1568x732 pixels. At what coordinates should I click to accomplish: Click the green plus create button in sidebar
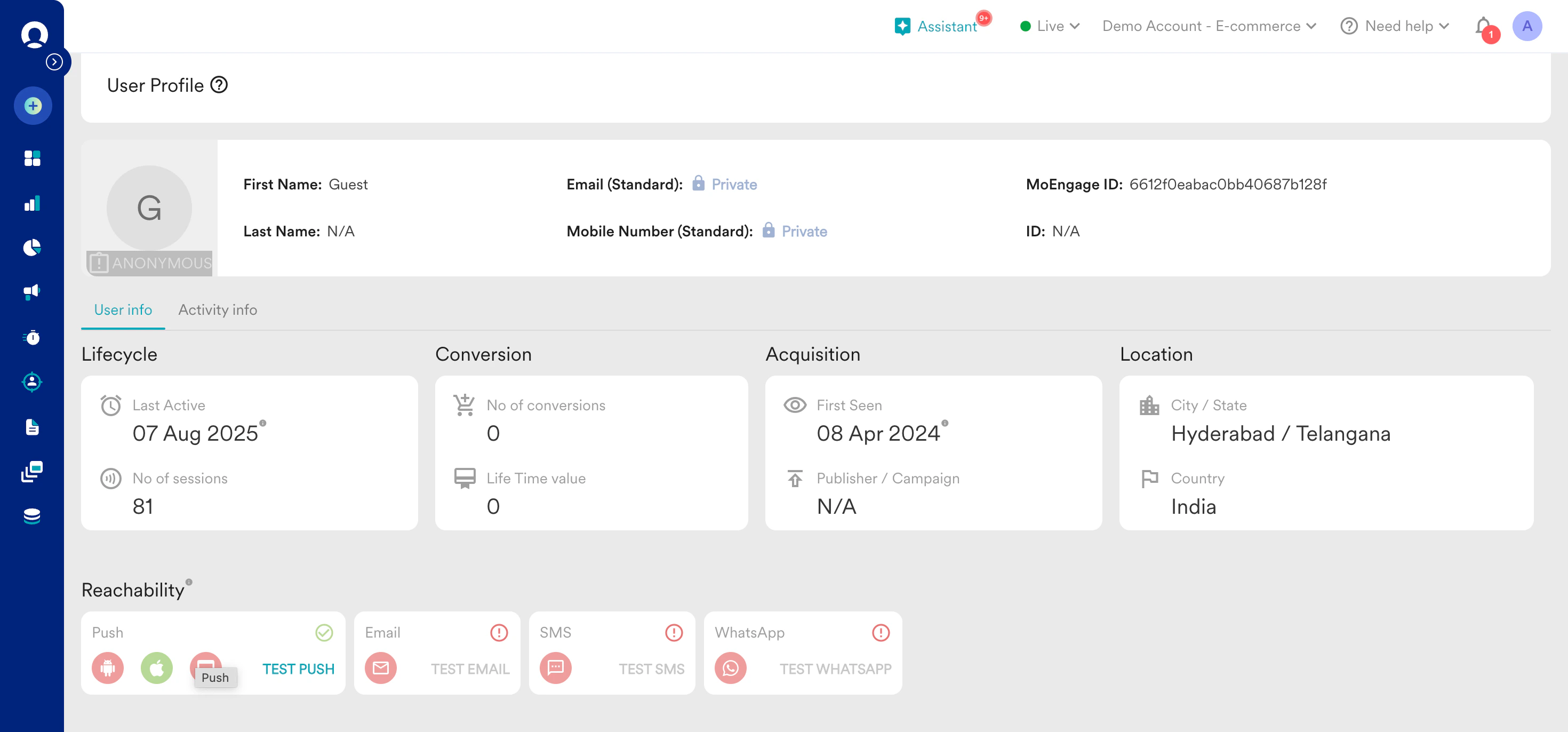click(x=33, y=106)
